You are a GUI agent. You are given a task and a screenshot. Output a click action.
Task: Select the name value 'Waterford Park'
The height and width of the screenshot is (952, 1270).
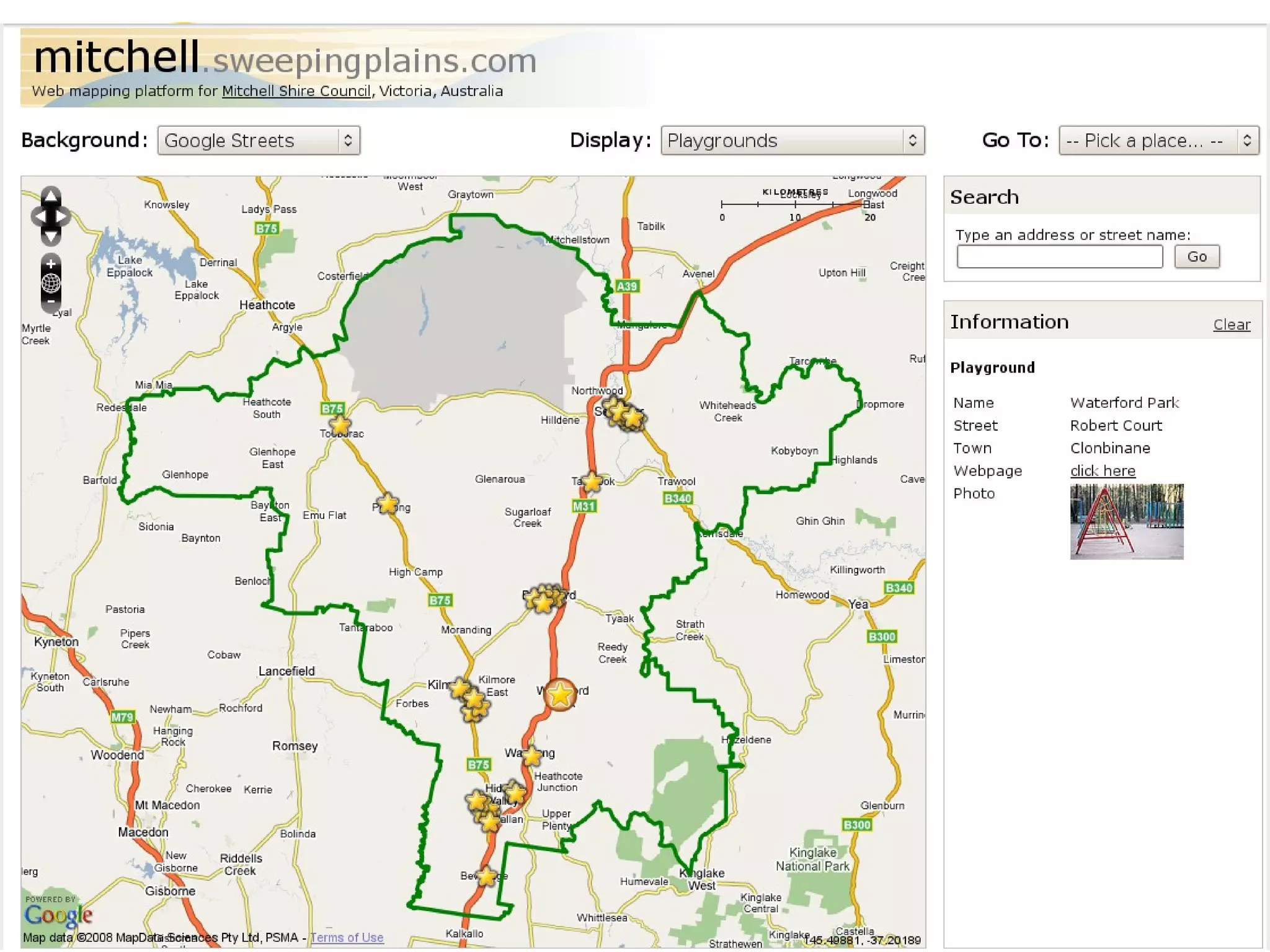[1124, 403]
